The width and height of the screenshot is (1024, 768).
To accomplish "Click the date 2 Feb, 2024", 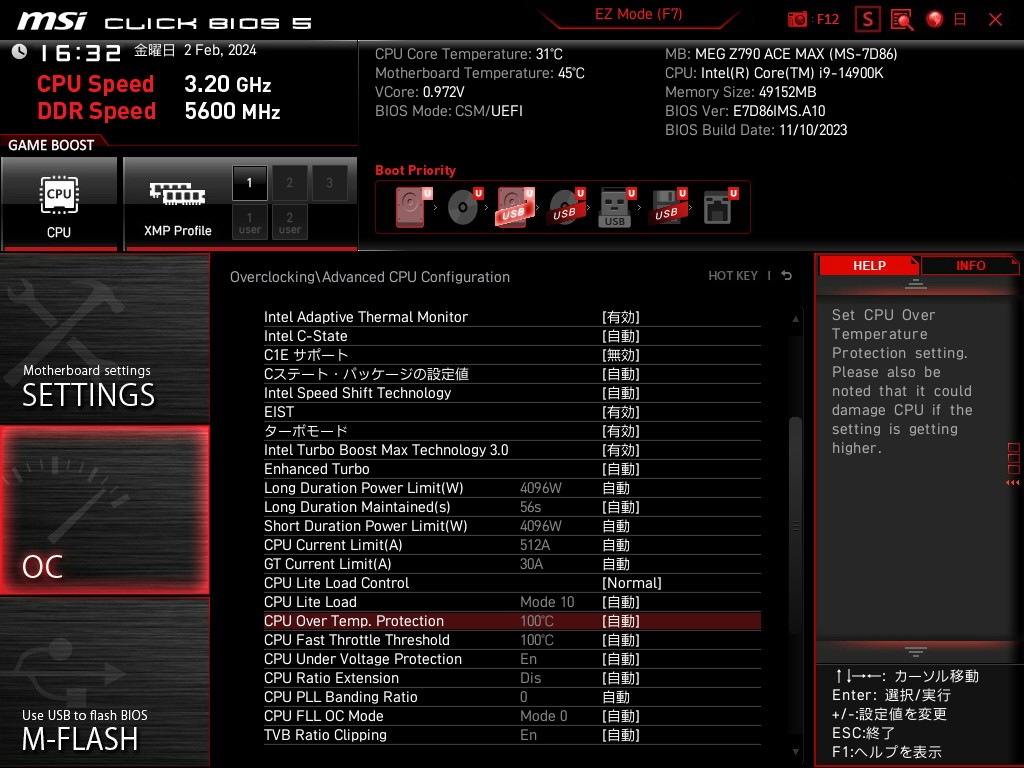I will pyautogui.click(x=220, y=50).
